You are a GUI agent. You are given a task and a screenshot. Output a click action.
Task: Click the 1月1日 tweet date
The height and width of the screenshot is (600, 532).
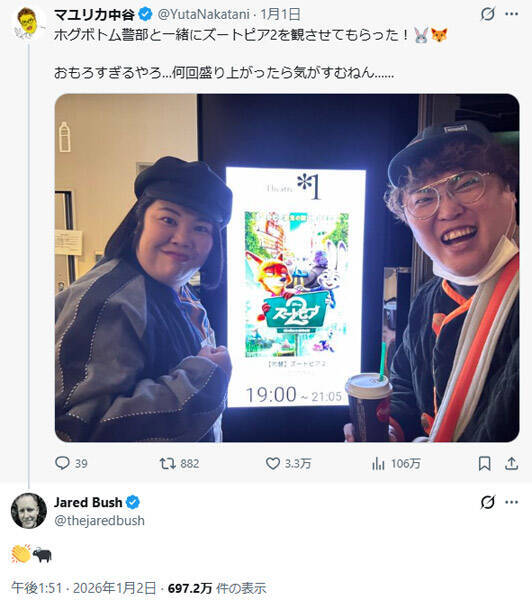[x=280, y=15]
